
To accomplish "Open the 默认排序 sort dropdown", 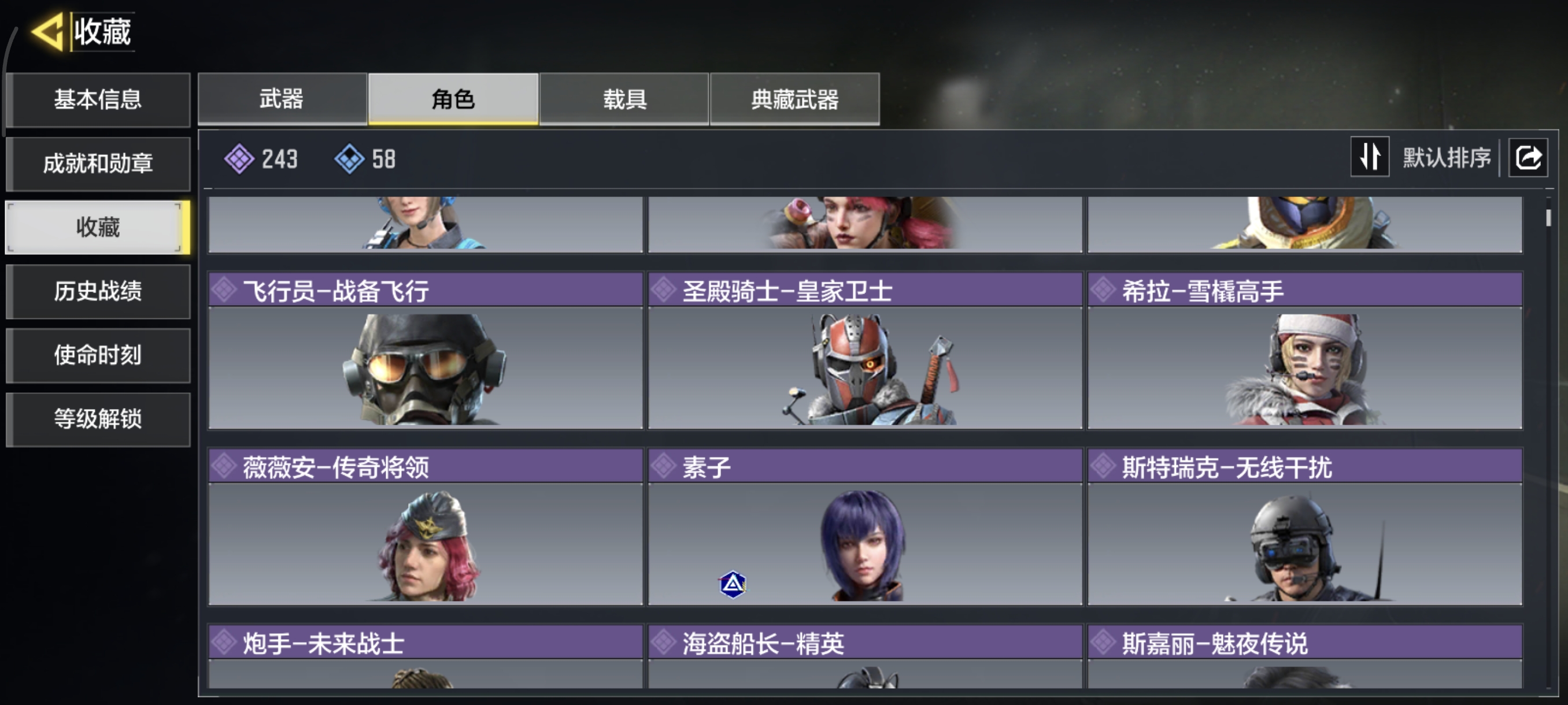I will [x=1446, y=158].
